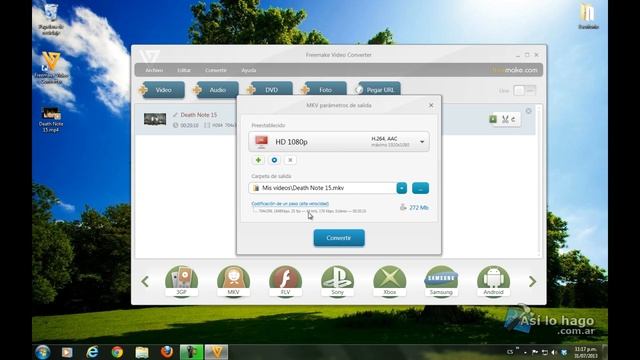Add a video with the Video button

click(162, 90)
